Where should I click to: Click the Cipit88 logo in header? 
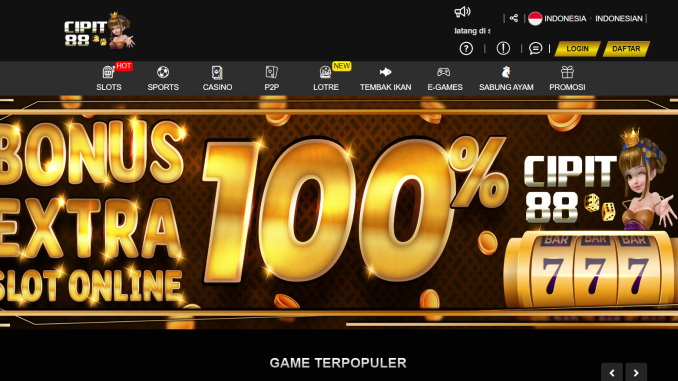coord(99,30)
